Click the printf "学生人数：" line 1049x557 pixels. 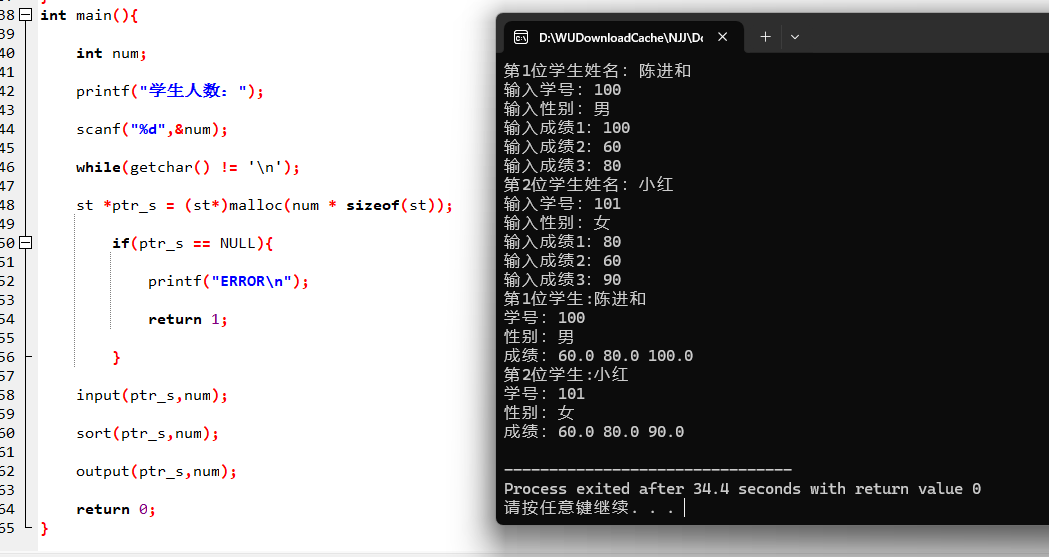click(x=170, y=91)
